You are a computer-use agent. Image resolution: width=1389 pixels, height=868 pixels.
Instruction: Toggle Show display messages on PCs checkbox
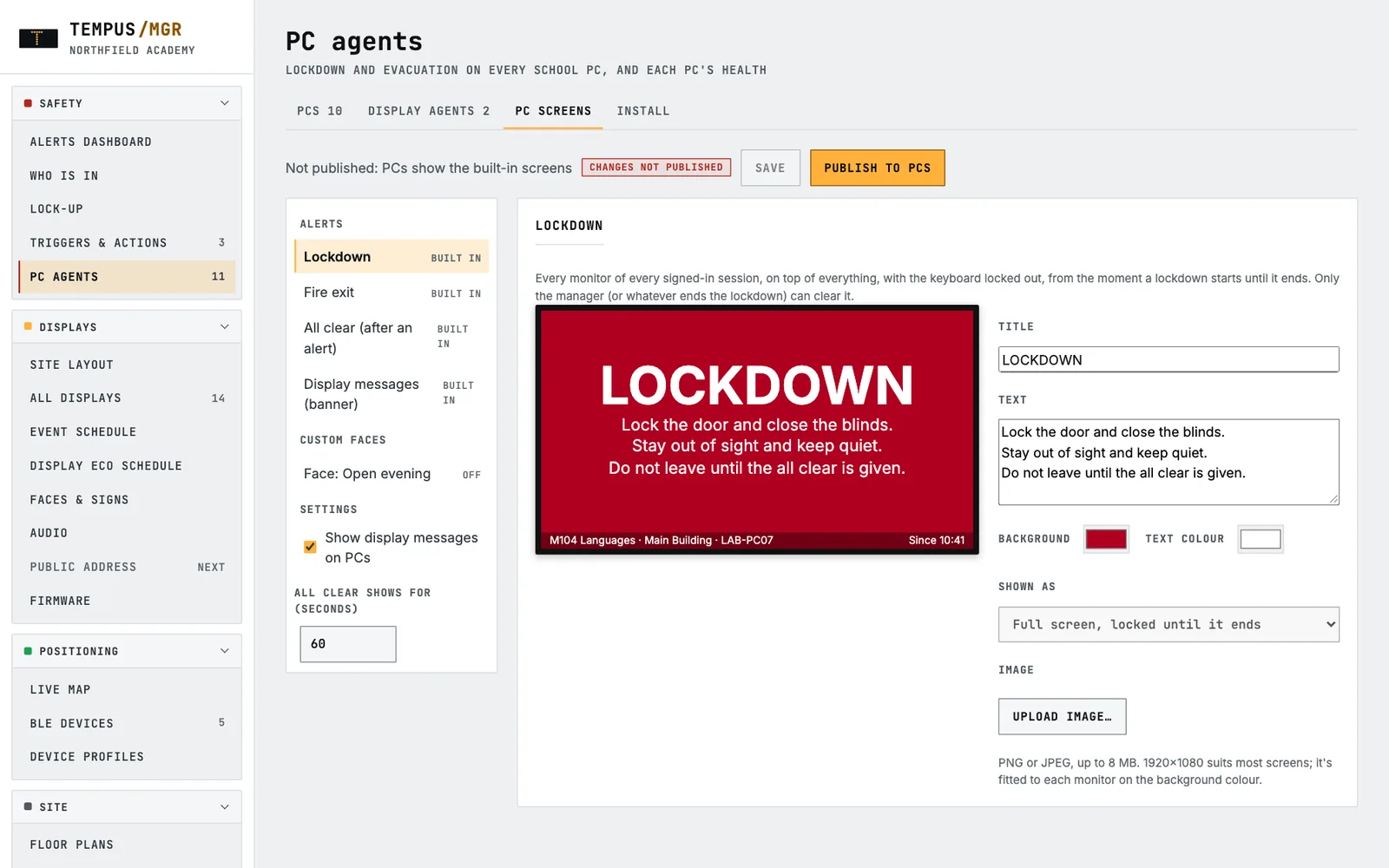point(310,547)
